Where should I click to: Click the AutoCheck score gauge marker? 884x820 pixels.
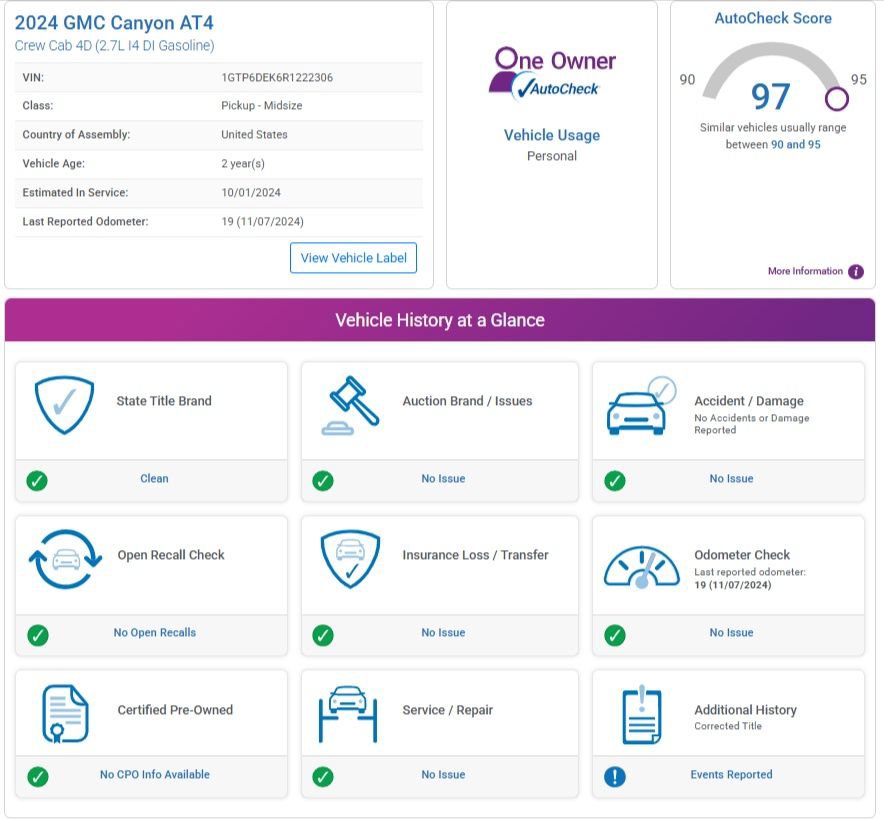point(837,99)
